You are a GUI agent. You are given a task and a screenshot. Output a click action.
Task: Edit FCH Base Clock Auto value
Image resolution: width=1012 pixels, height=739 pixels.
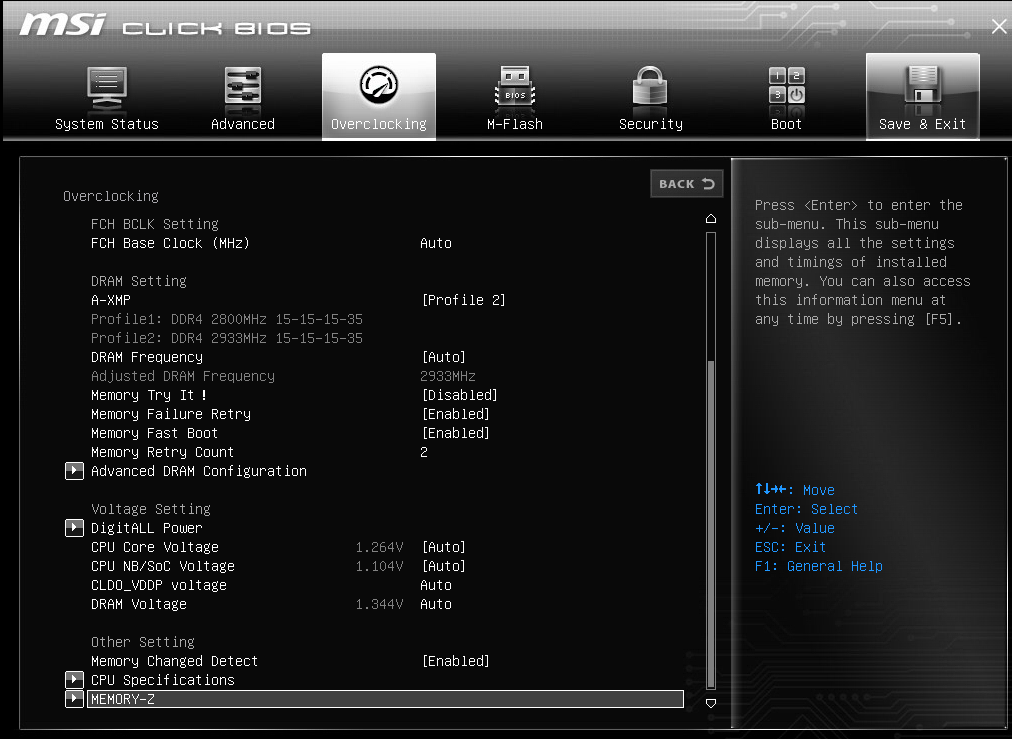click(436, 243)
